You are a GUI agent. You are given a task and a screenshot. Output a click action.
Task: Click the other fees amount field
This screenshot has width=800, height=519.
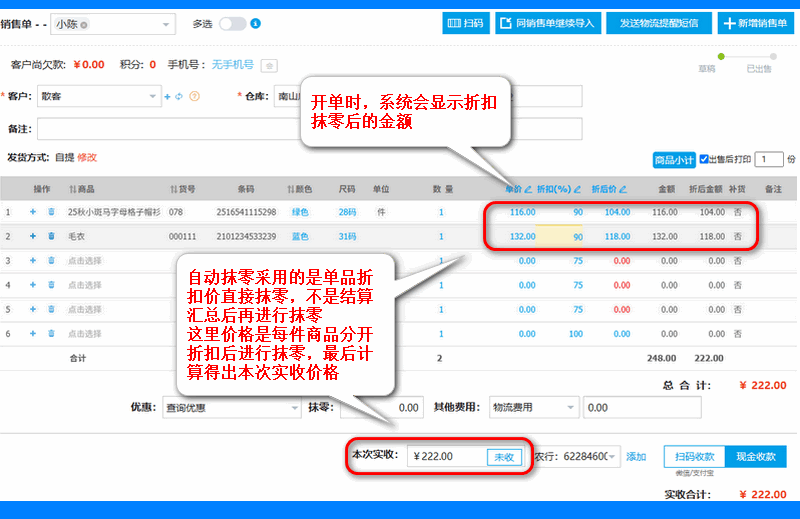642,407
